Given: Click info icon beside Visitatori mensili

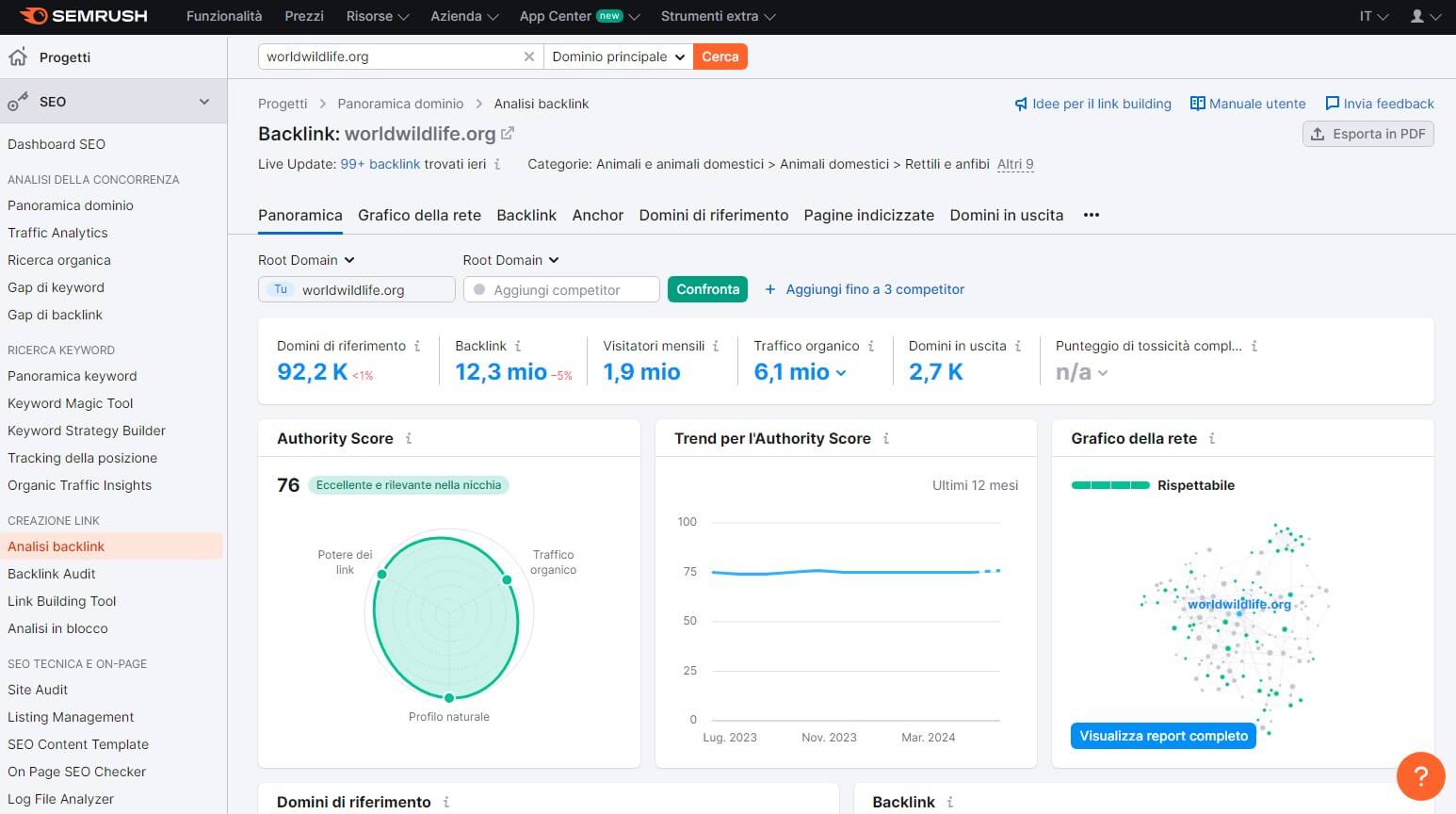Looking at the screenshot, I should 716,346.
